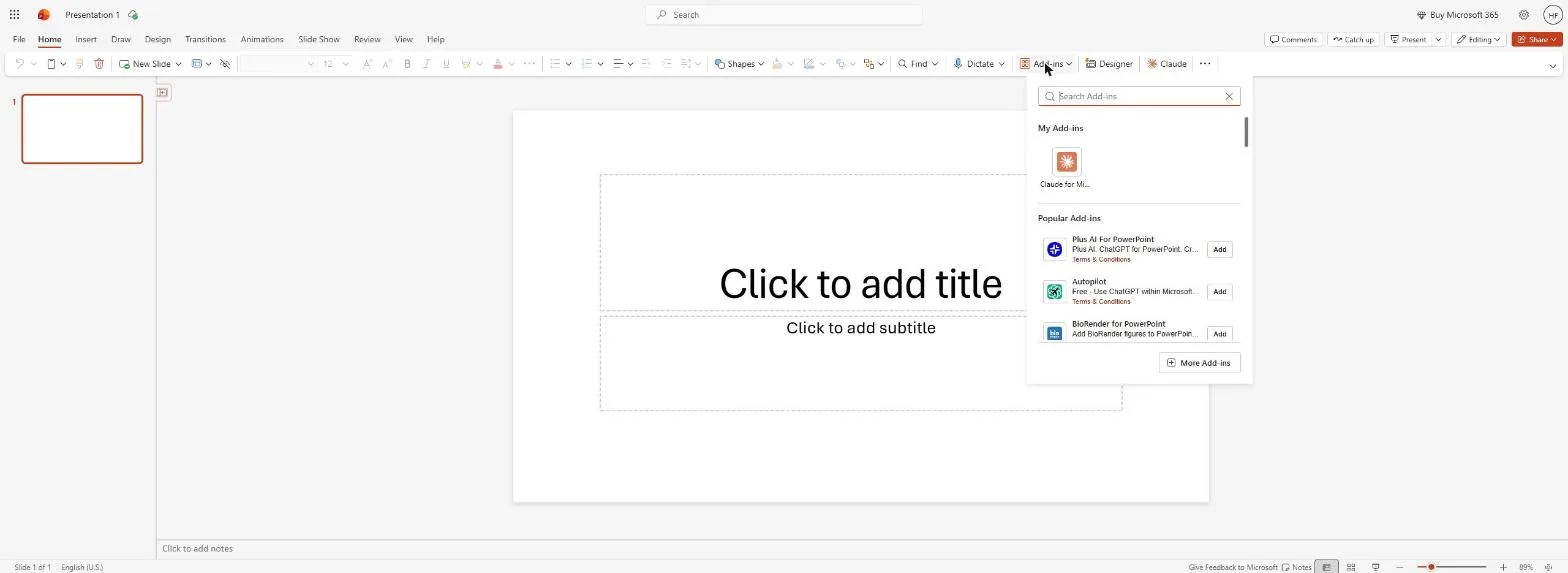Open the Settings gear icon

click(x=1523, y=15)
